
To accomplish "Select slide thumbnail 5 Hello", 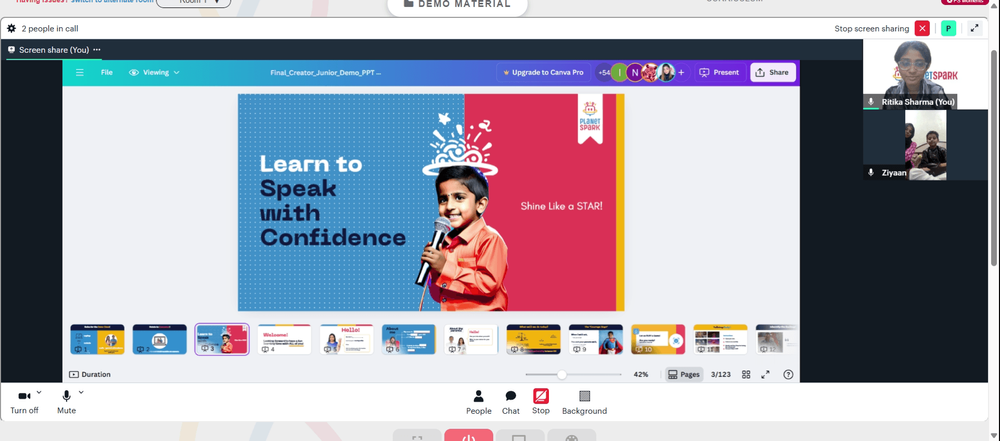I will click(x=346, y=340).
